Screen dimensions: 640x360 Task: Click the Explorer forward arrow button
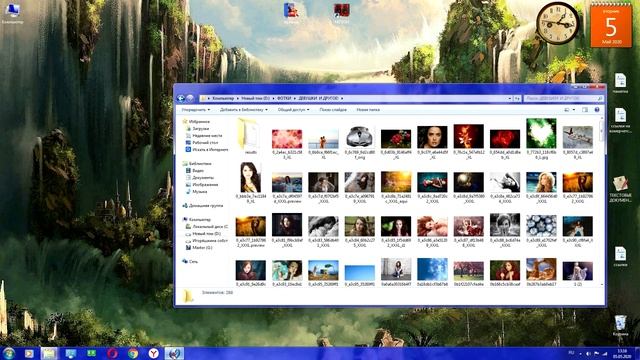click(x=190, y=98)
